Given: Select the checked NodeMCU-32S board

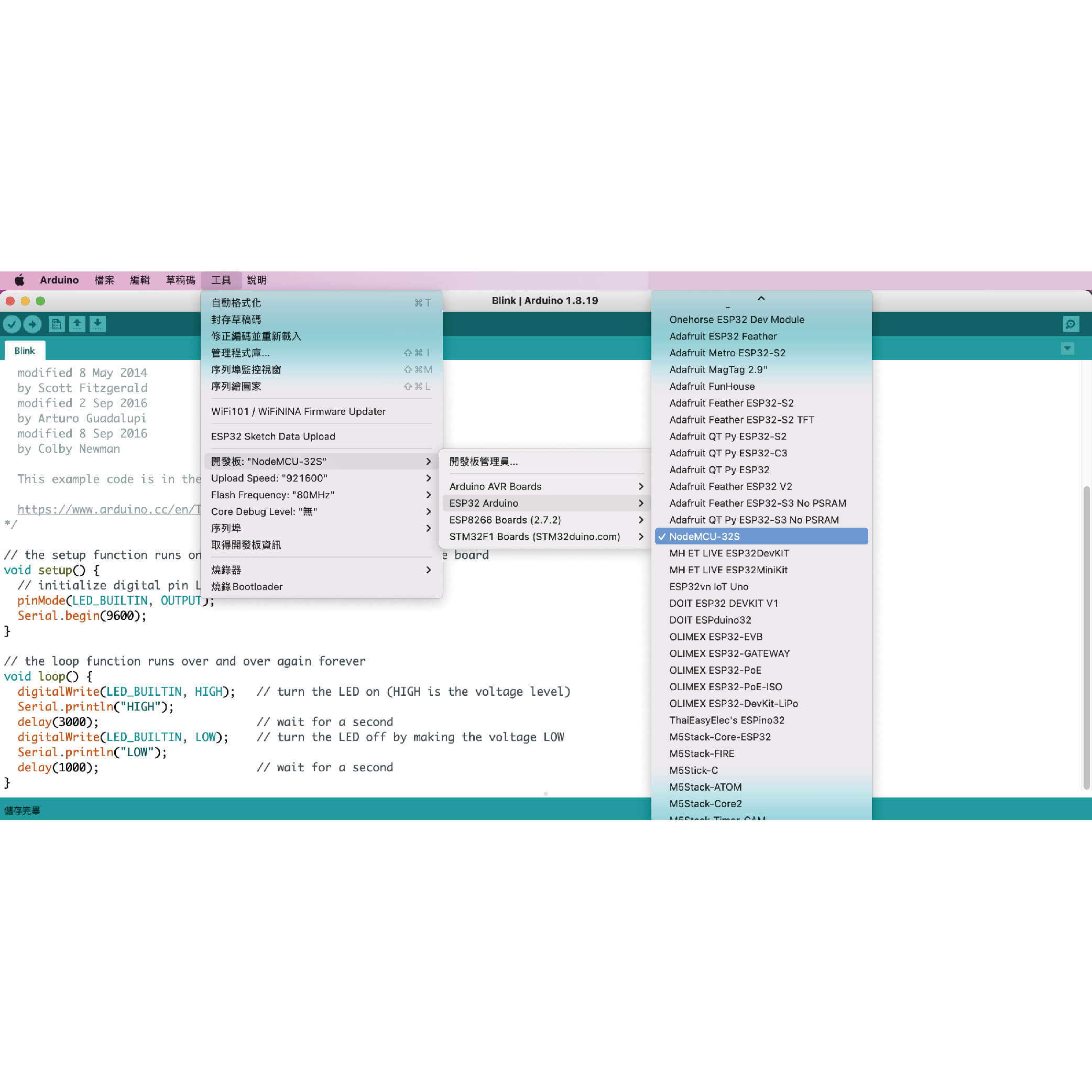Looking at the screenshot, I should click(x=761, y=537).
